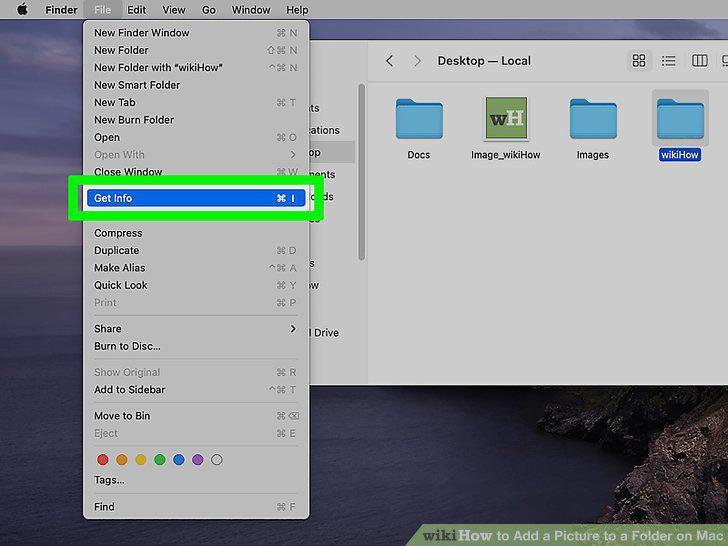Go back in Finder window

click(390, 61)
